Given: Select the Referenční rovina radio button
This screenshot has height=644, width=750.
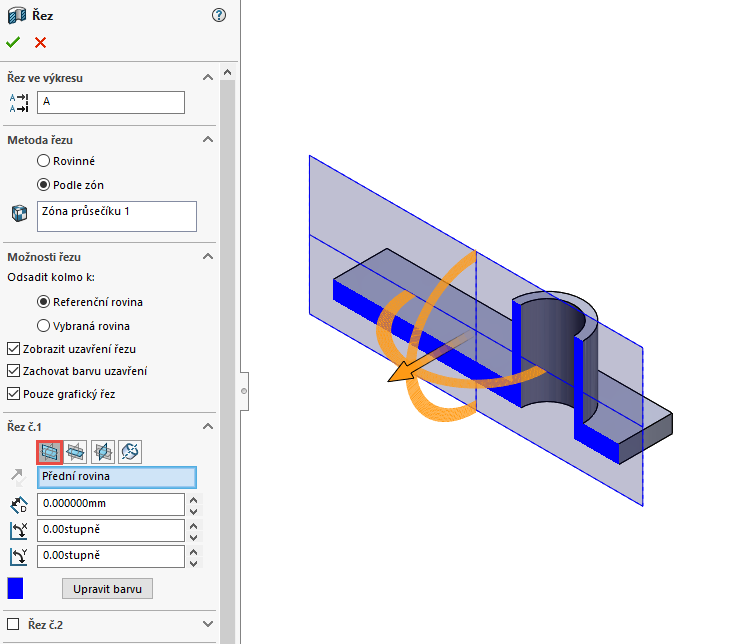Looking at the screenshot, I should pyautogui.click(x=44, y=302).
